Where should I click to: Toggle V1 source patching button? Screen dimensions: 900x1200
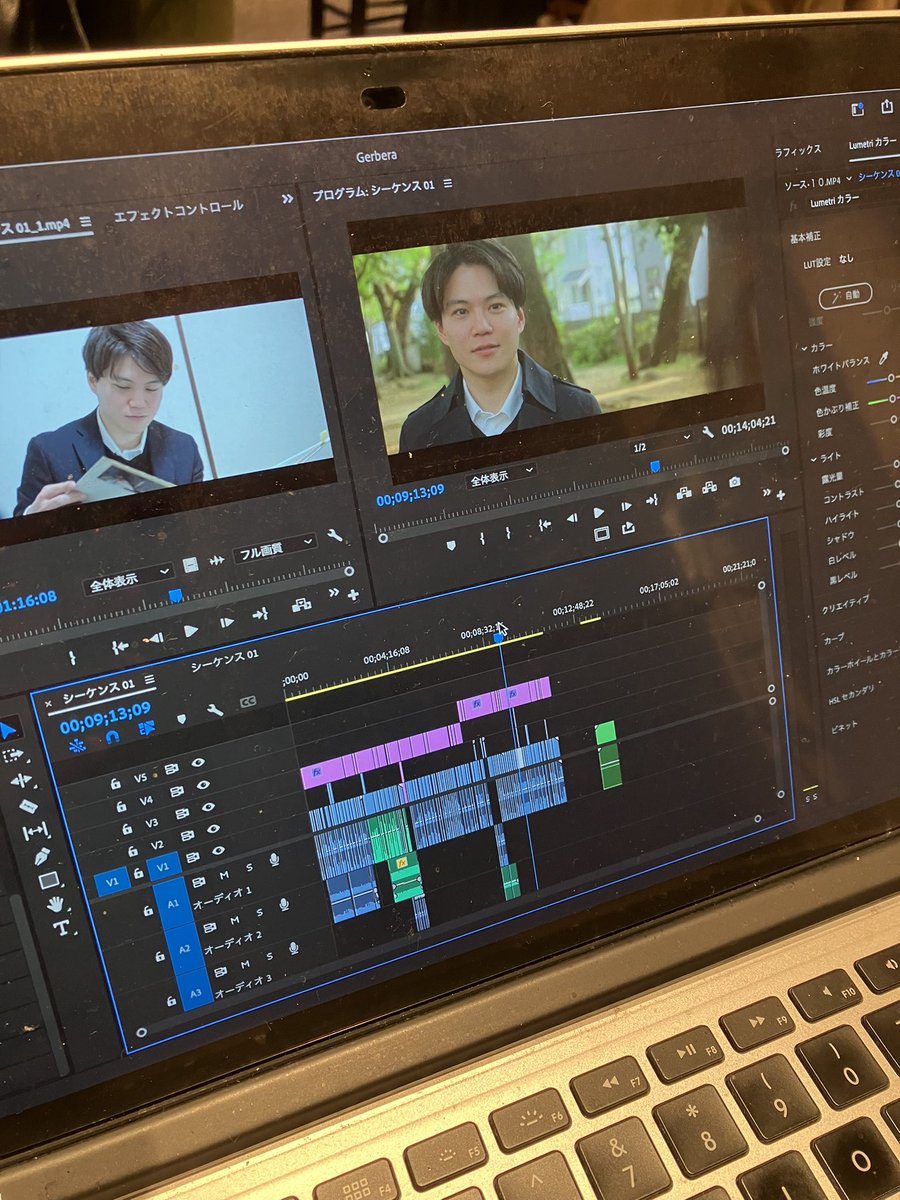pos(111,881)
